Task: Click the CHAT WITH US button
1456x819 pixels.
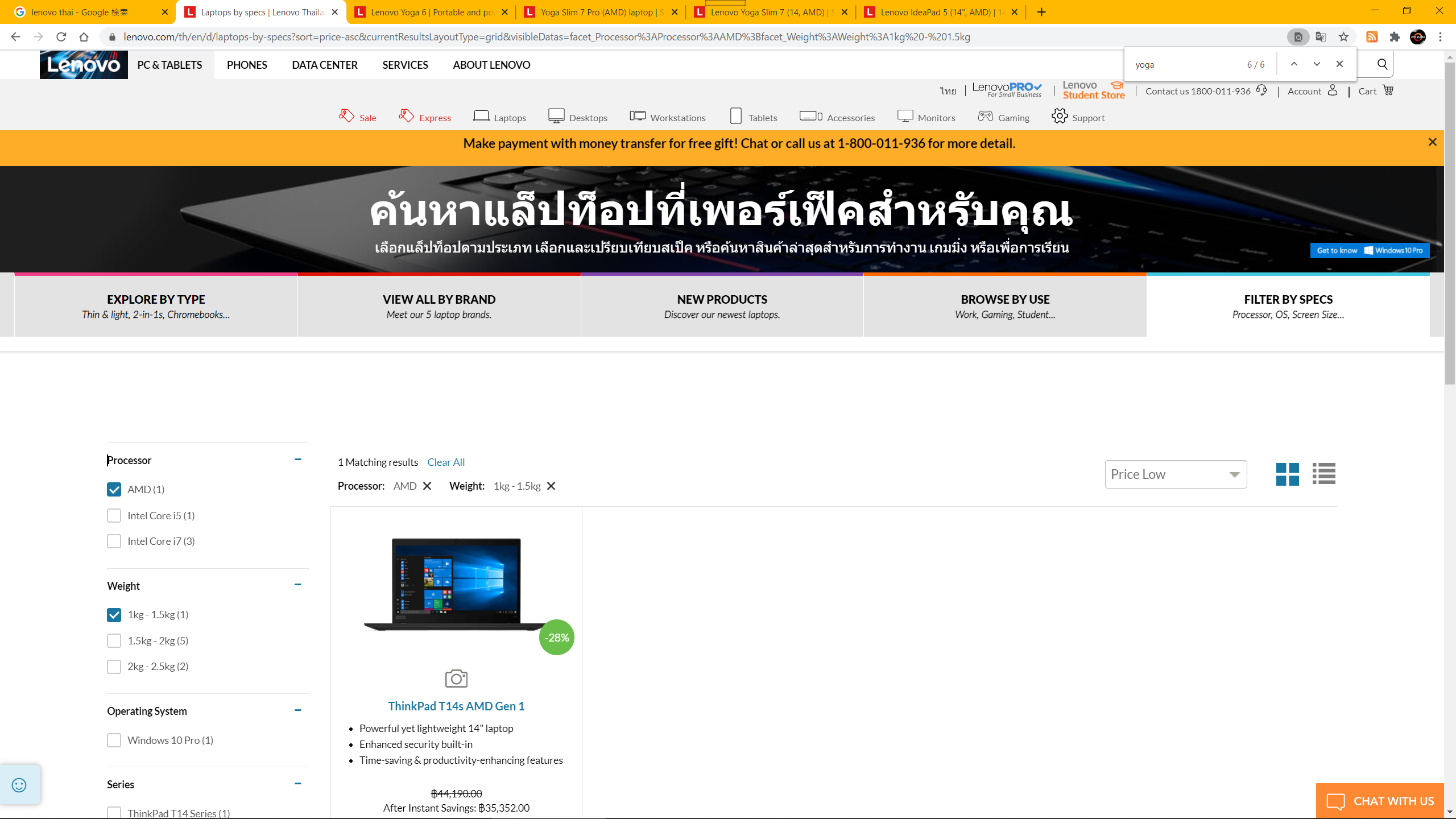Action: point(1380,801)
